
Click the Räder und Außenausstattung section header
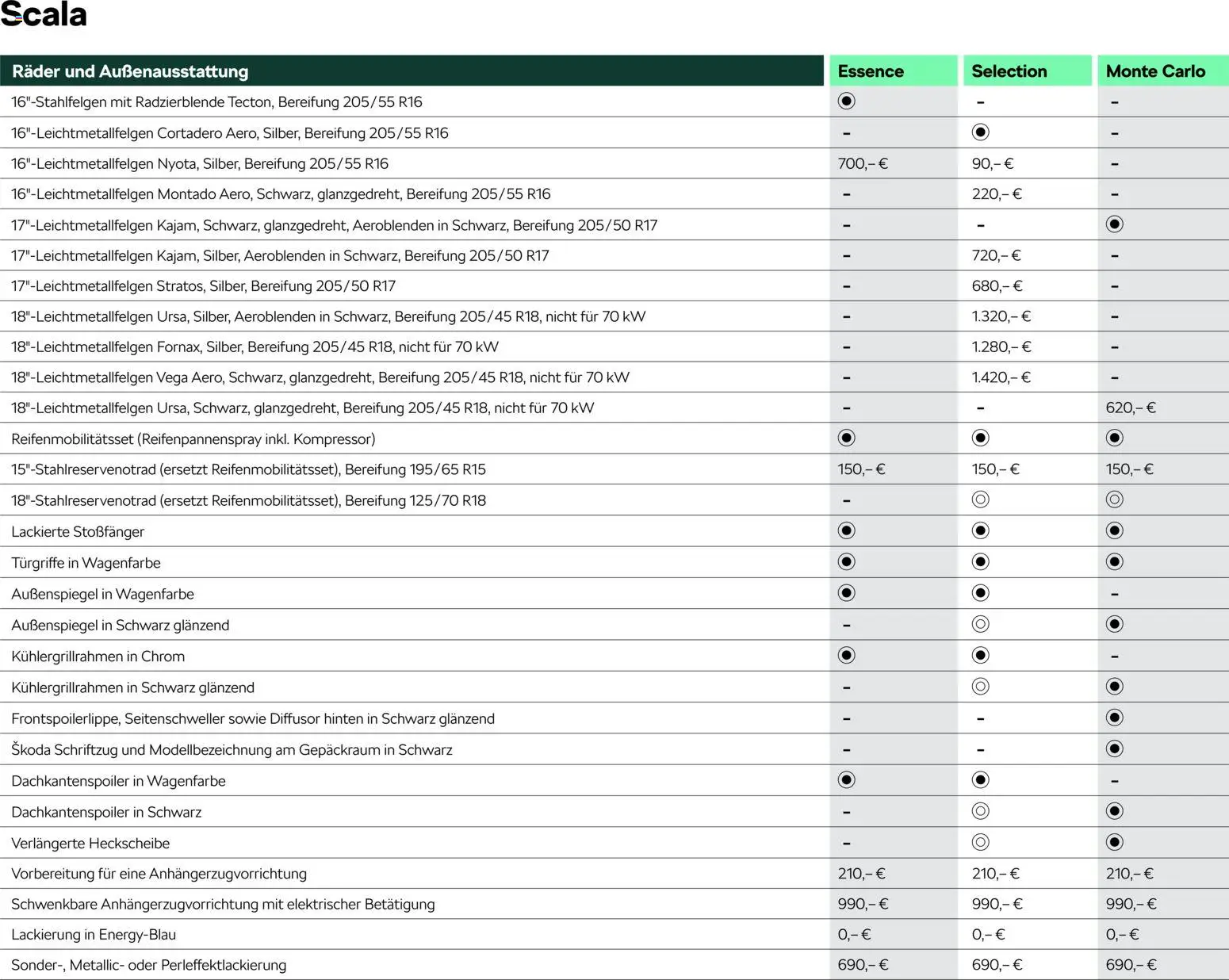[130, 71]
